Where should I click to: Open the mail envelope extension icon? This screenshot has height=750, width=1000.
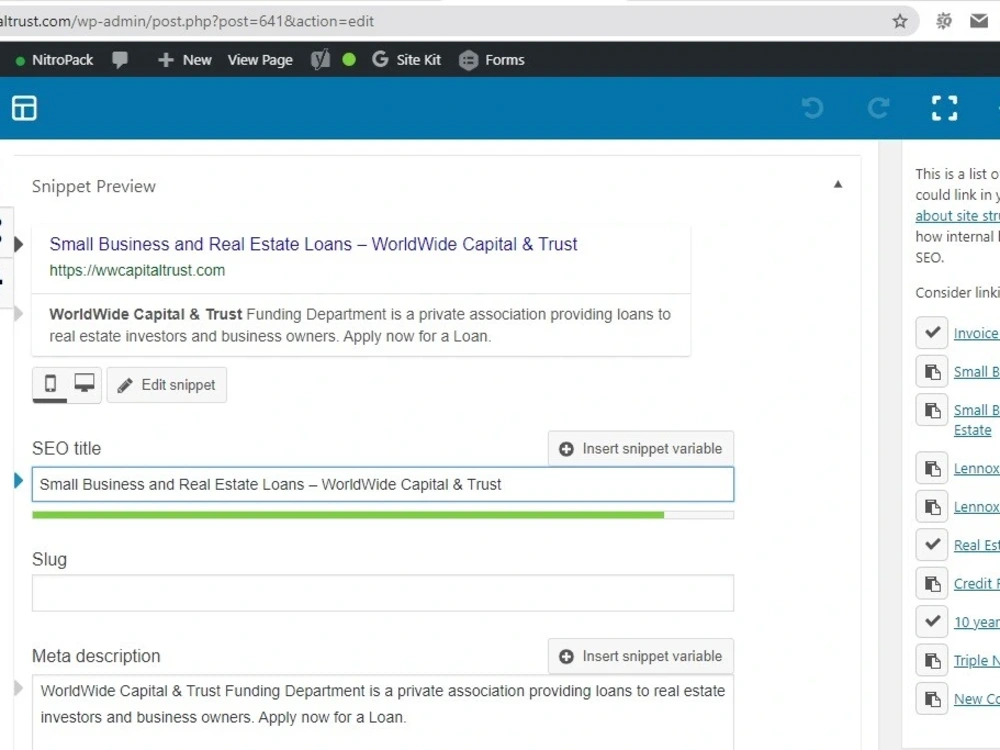click(x=979, y=21)
